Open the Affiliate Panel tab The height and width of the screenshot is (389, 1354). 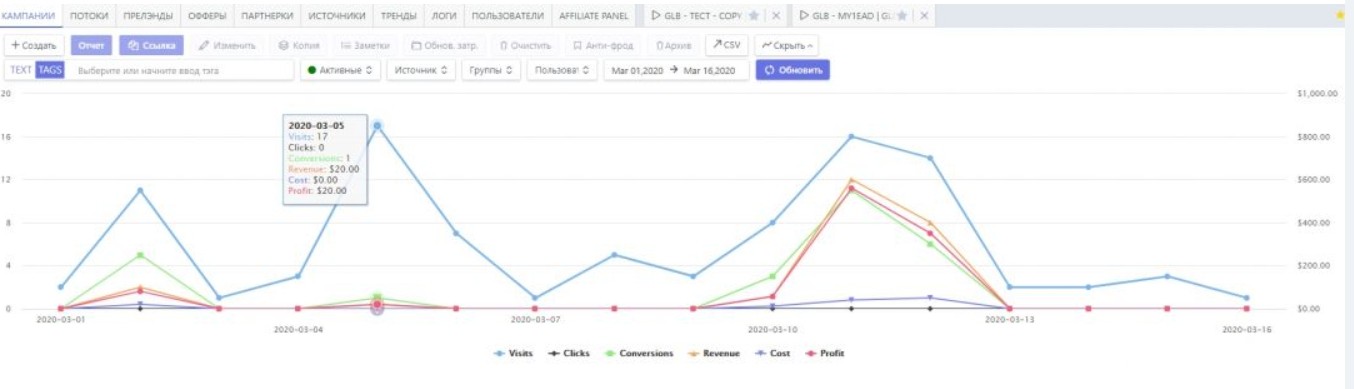(594, 16)
